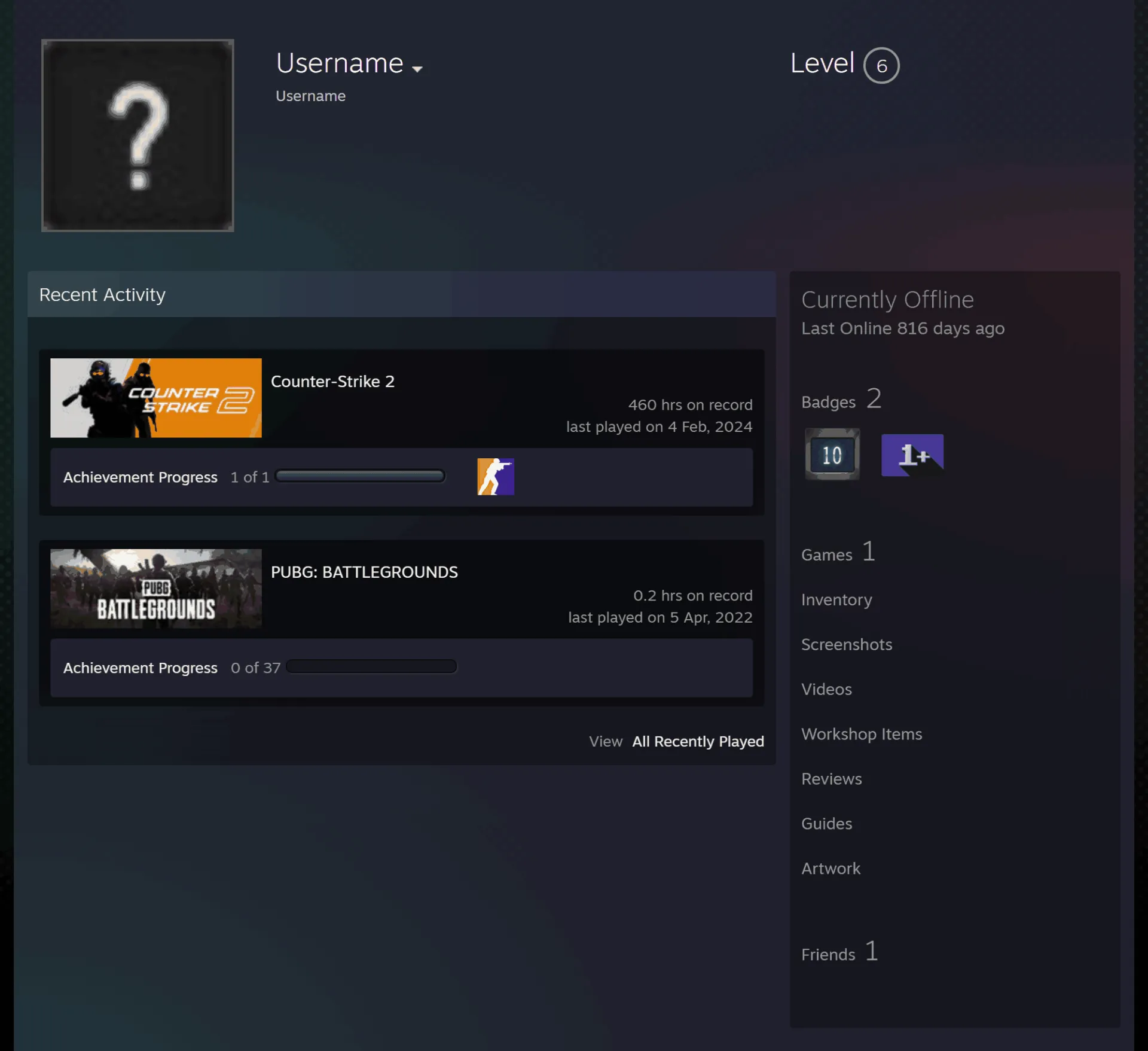Image resolution: width=1148 pixels, height=1051 pixels.
Task: View Counter-Strike 2 achievement progress bar
Action: [360, 476]
